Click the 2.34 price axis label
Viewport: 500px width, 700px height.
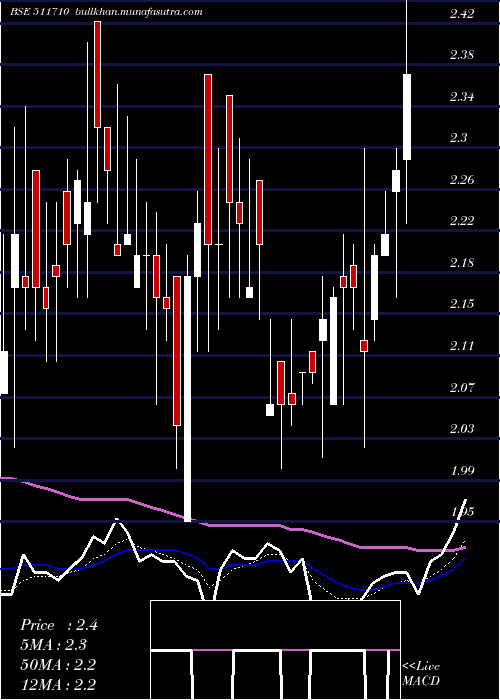pos(462,97)
